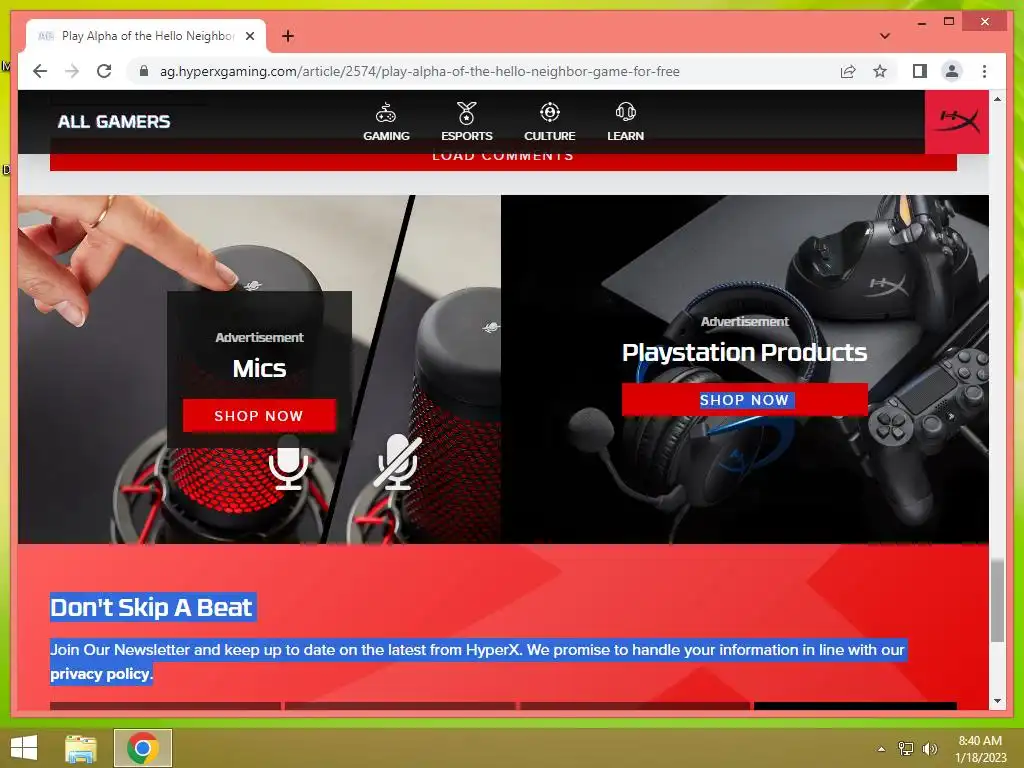Screen dimensions: 1024x768
Task: Click the Chrome taskbar icon
Action: pos(142,748)
